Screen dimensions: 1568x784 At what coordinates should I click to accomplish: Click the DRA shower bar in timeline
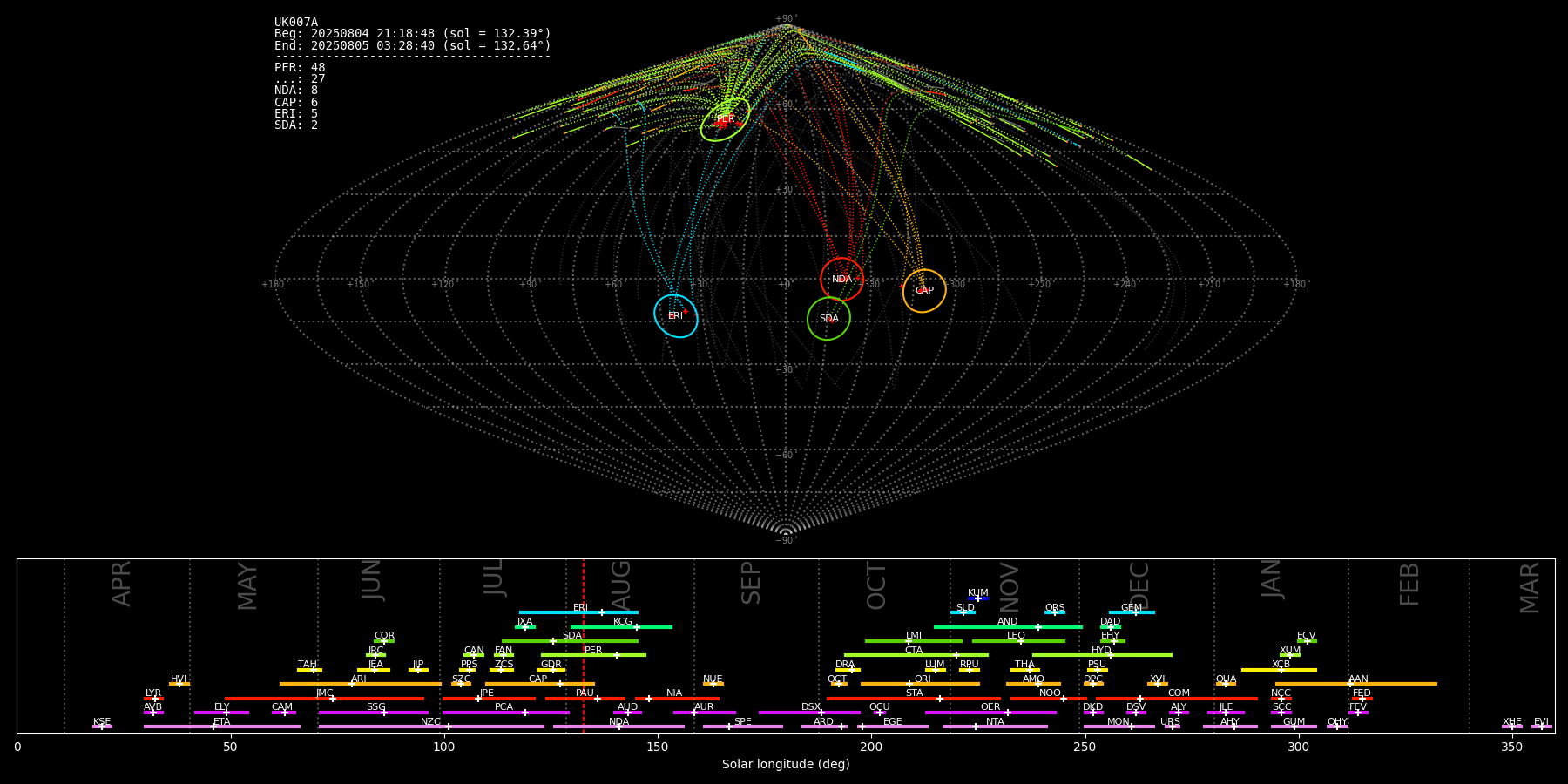[x=848, y=670]
